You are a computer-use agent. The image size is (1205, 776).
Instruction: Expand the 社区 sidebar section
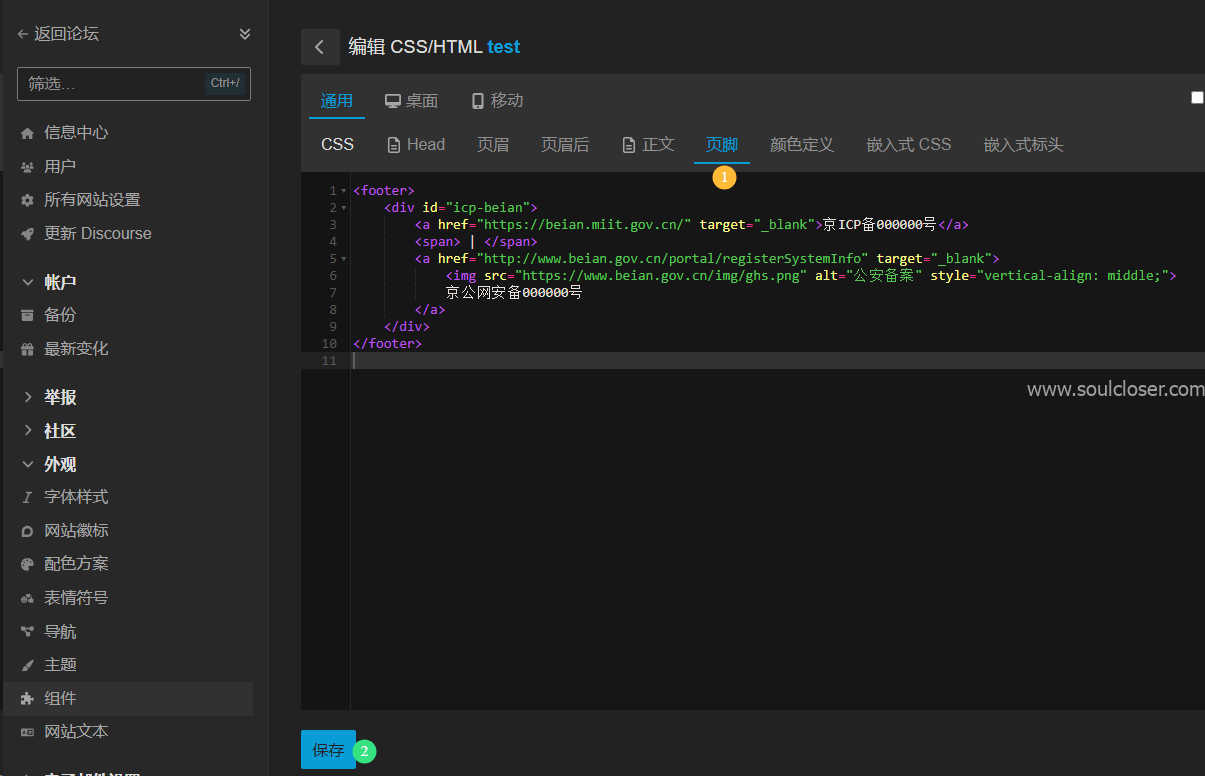point(28,432)
